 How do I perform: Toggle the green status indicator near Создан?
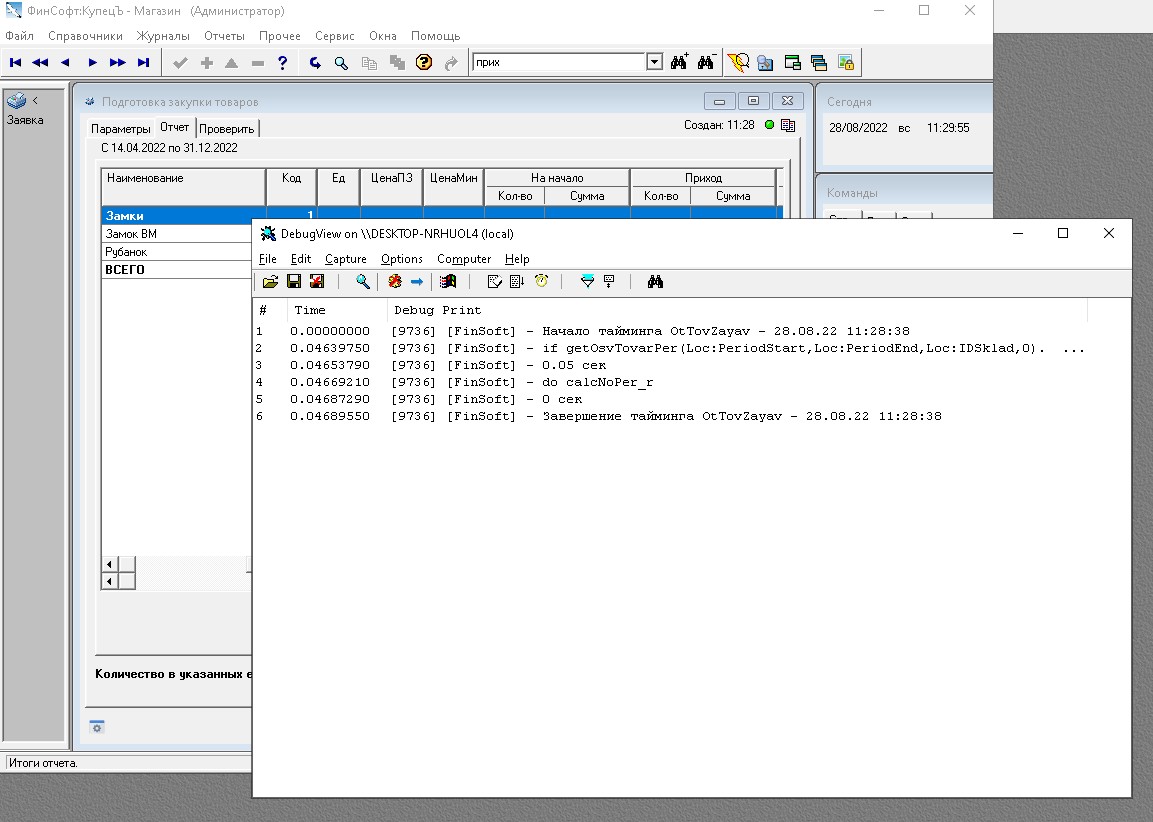click(x=769, y=125)
